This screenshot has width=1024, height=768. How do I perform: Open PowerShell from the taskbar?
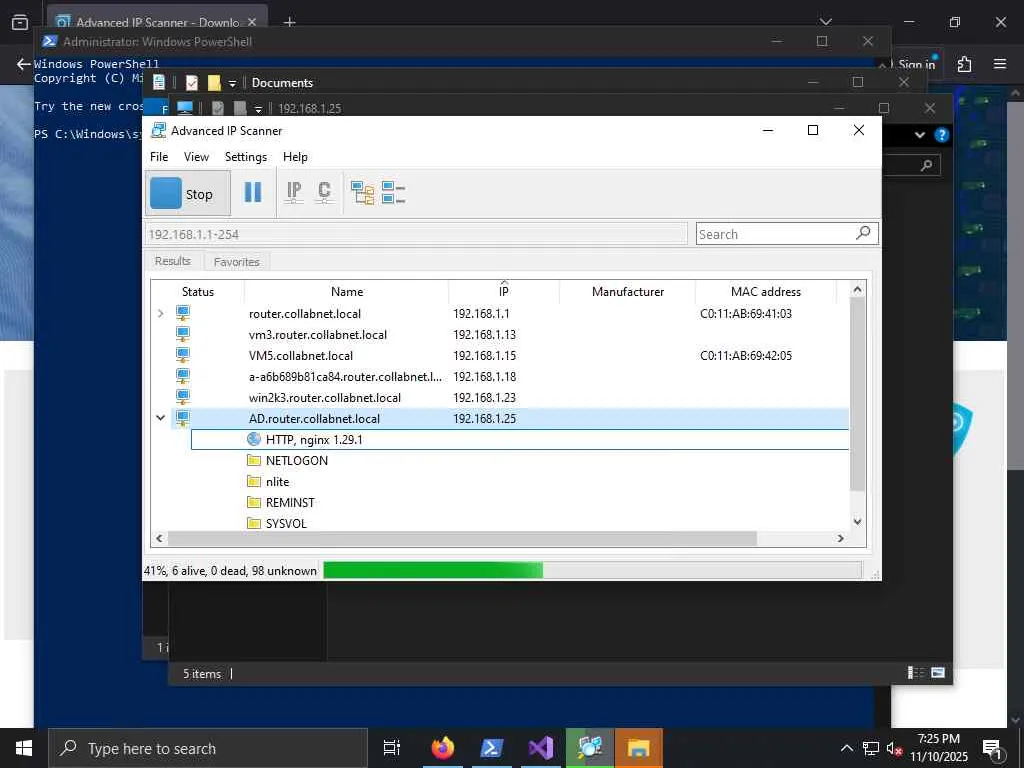point(491,748)
